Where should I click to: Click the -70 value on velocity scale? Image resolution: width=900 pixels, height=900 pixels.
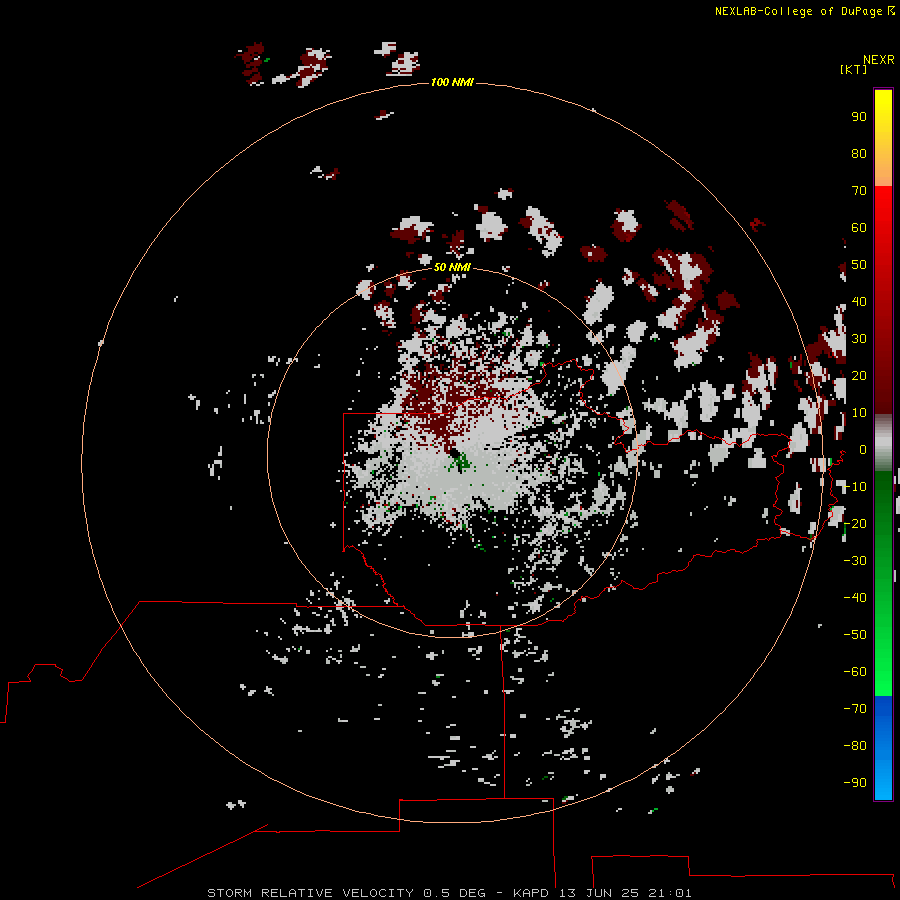(855, 708)
